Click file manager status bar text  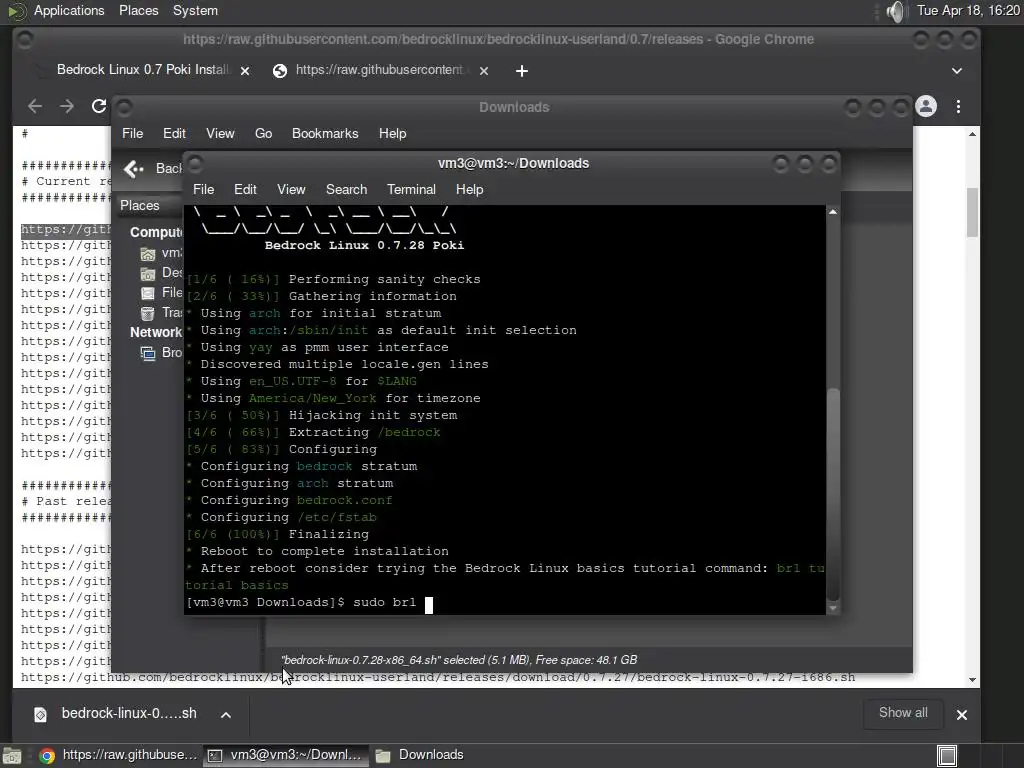click(459, 660)
